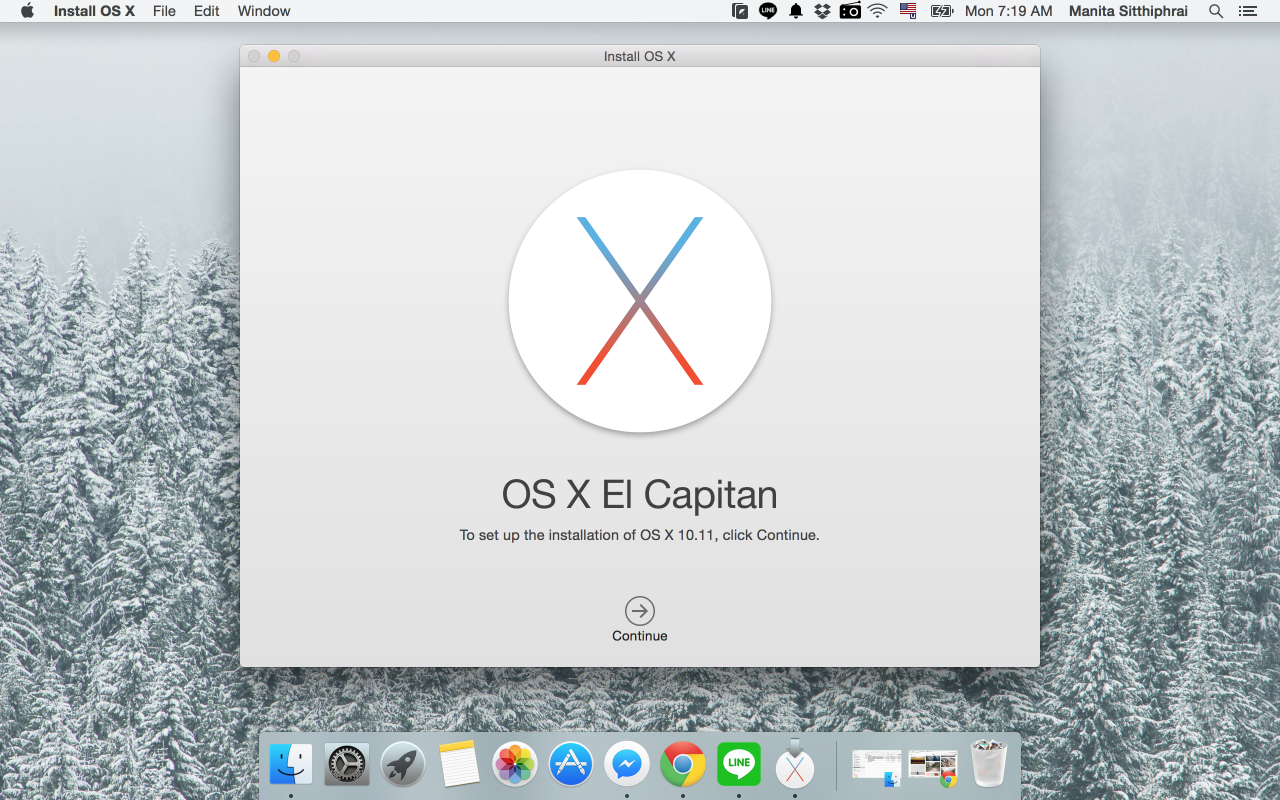The height and width of the screenshot is (800, 1280).
Task: Open Messenger in the Dock
Action: click(x=627, y=765)
